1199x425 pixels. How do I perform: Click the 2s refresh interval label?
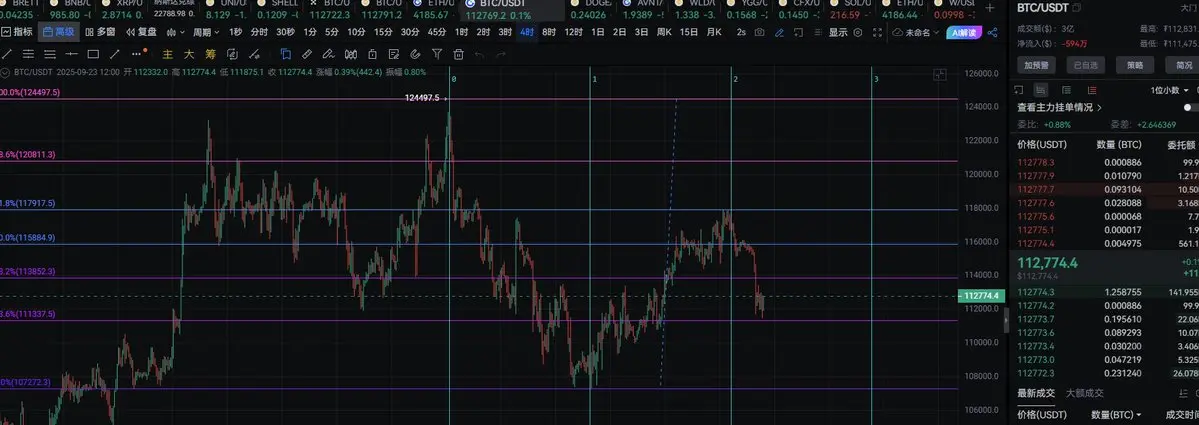741,32
